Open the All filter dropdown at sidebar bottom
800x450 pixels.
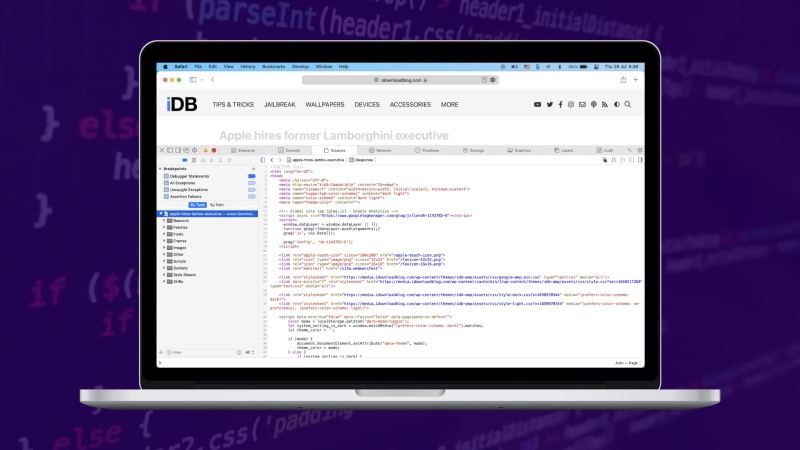pos(249,353)
